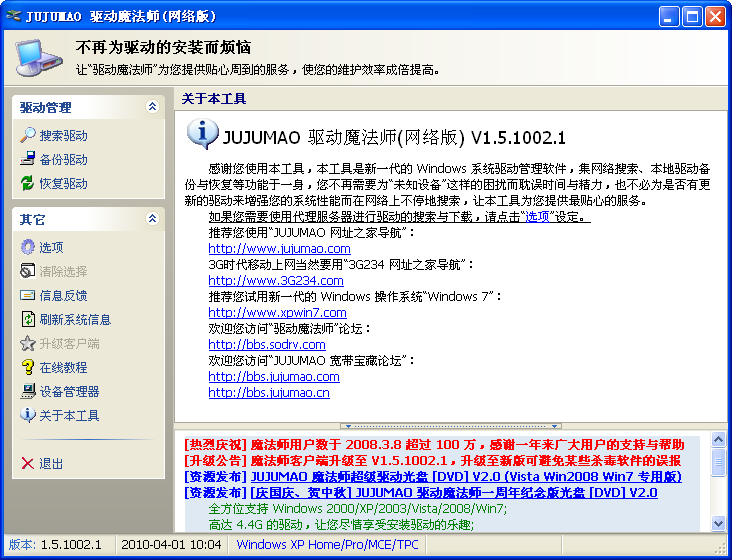Click the green arrows icon beside 恢复驱动

tap(28, 183)
